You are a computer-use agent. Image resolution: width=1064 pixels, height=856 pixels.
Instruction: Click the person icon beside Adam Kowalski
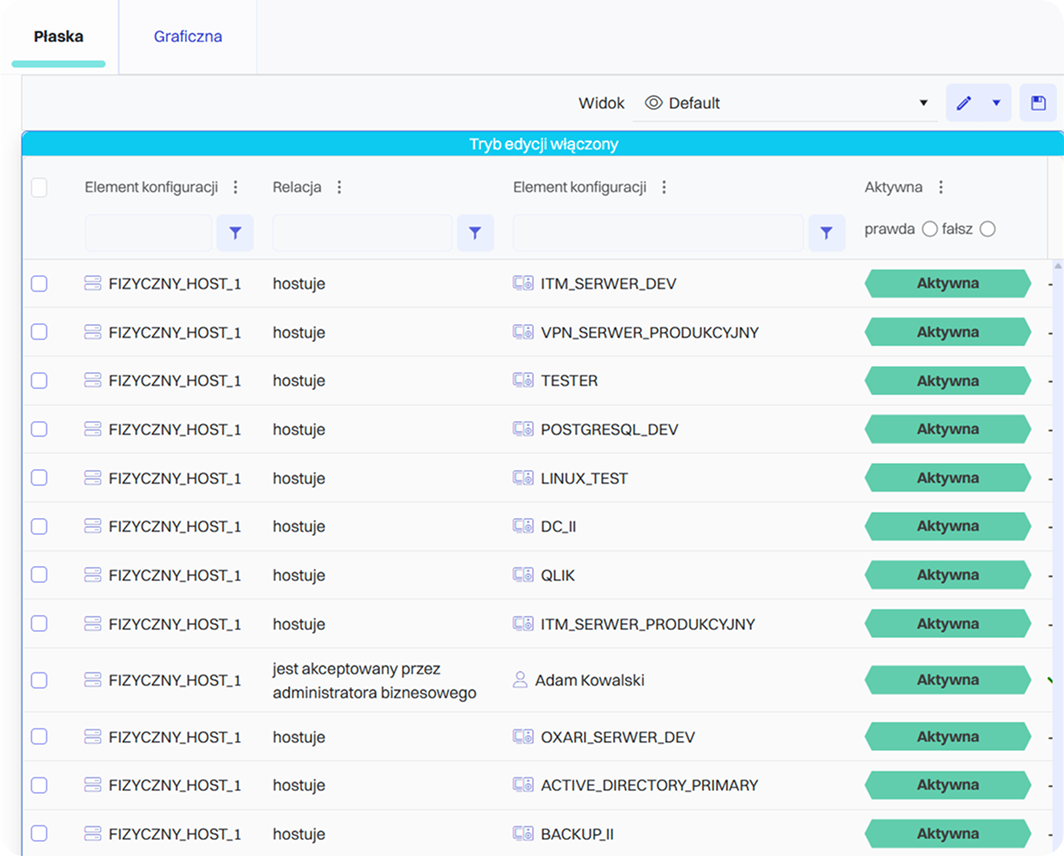coord(520,680)
